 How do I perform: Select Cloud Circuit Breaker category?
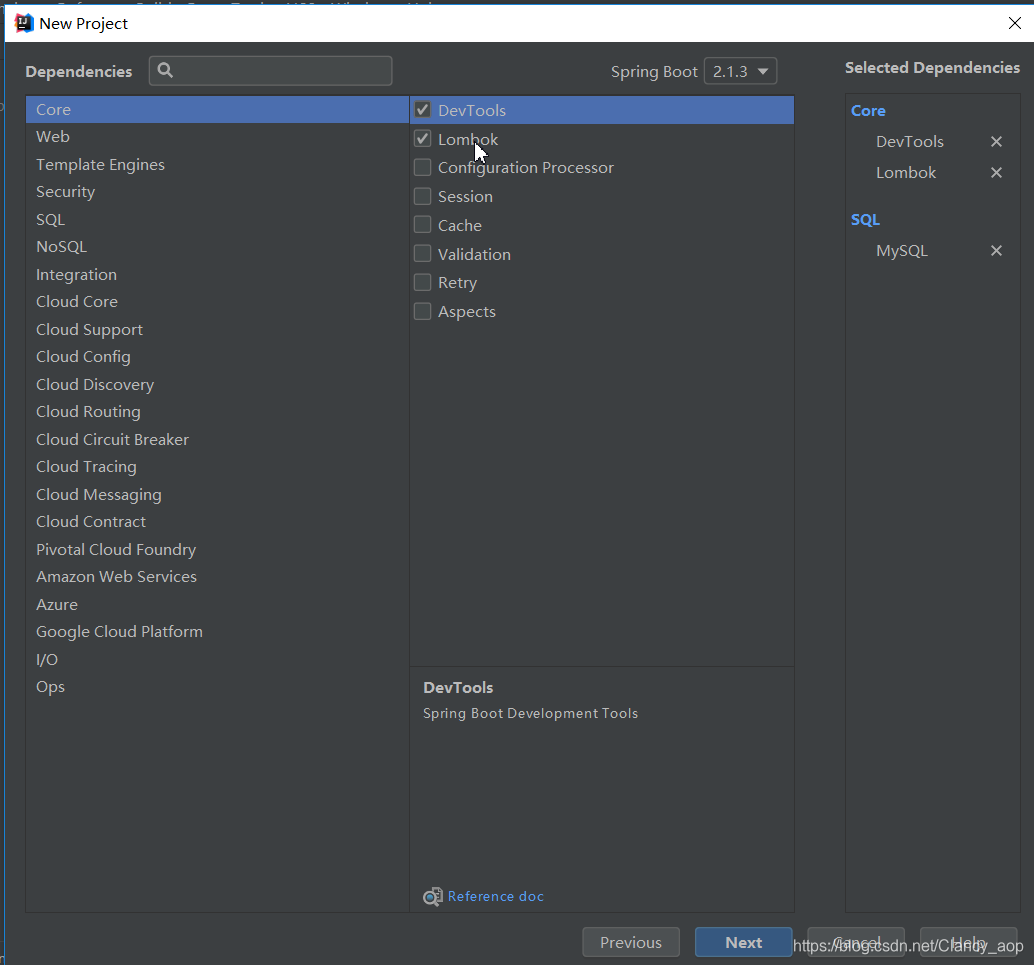[218, 439]
